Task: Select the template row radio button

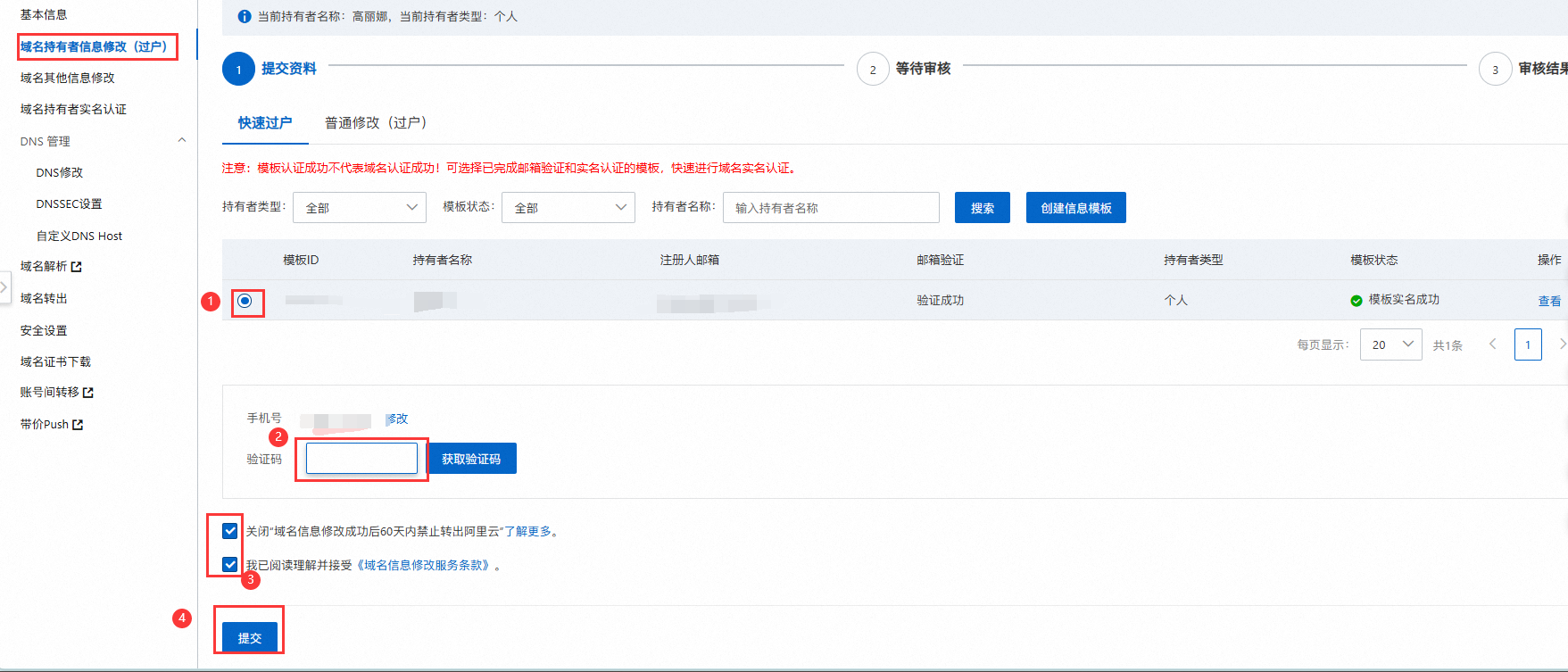Action: tap(245, 301)
